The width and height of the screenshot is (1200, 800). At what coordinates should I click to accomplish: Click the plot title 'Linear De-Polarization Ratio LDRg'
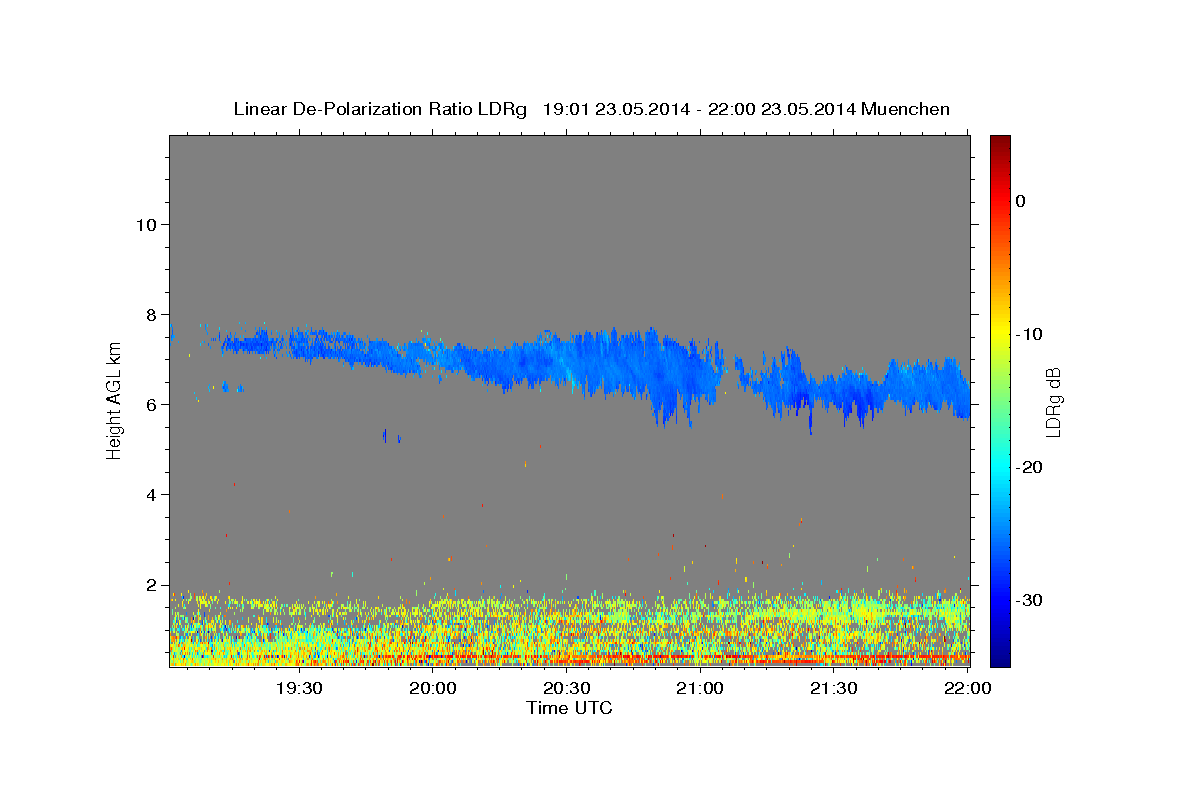click(x=380, y=109)
